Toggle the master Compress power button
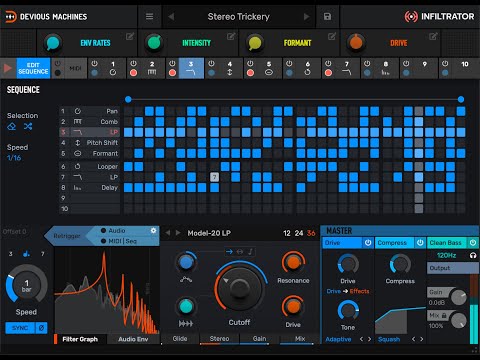The image size is (480, 360). tap(420, 243)
